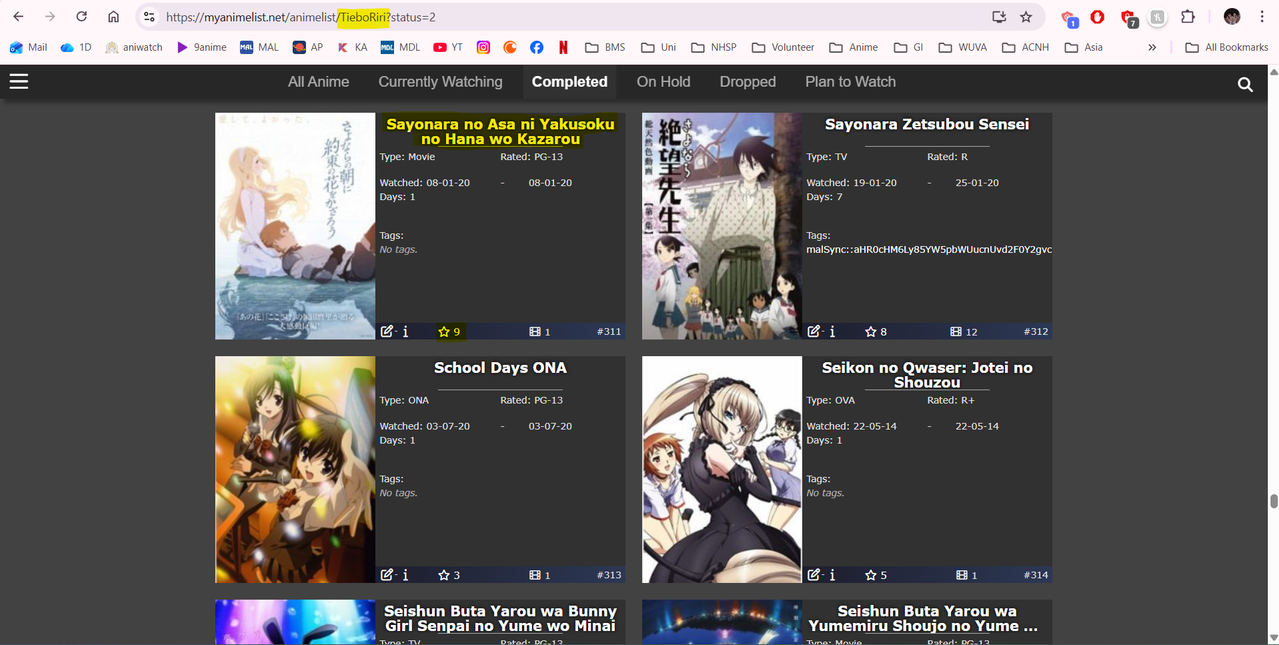This screenshot has width=1279, height=645.
Task: Bookmark this page with the star icon
Action: (1026, 17)
